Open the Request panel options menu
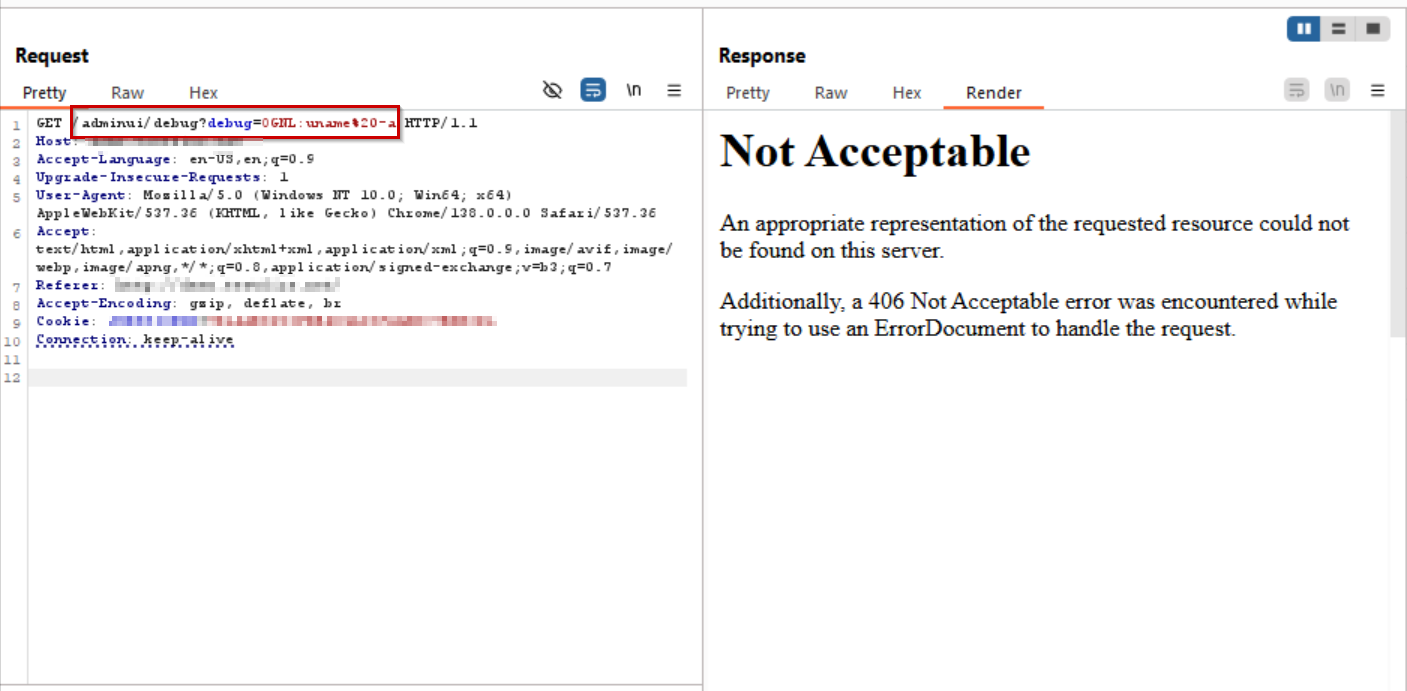The width and height of the screenshot is (1407, 691). click(x=674, y=91)
